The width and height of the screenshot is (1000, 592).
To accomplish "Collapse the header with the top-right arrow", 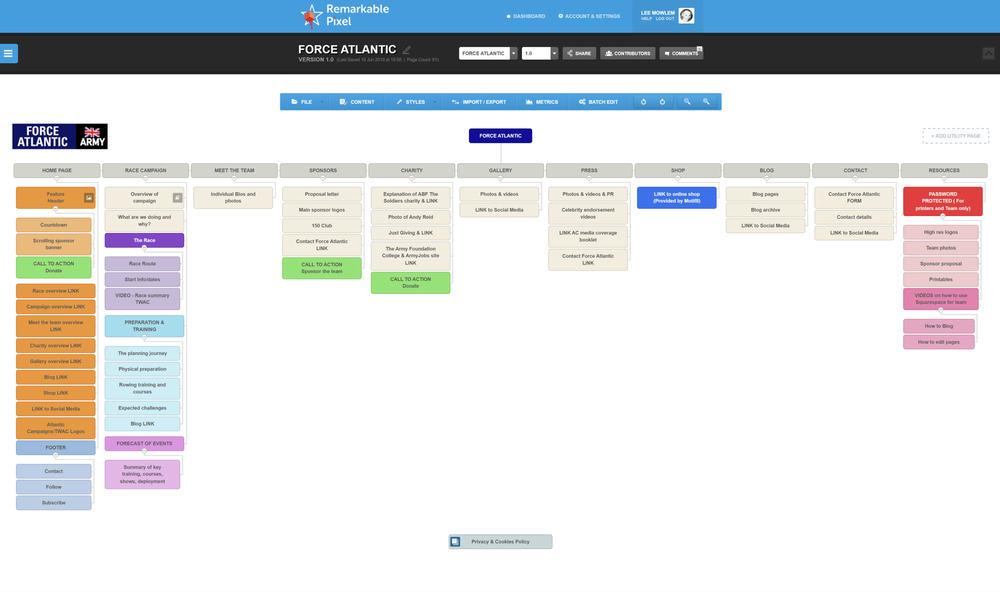I will 988,54.
